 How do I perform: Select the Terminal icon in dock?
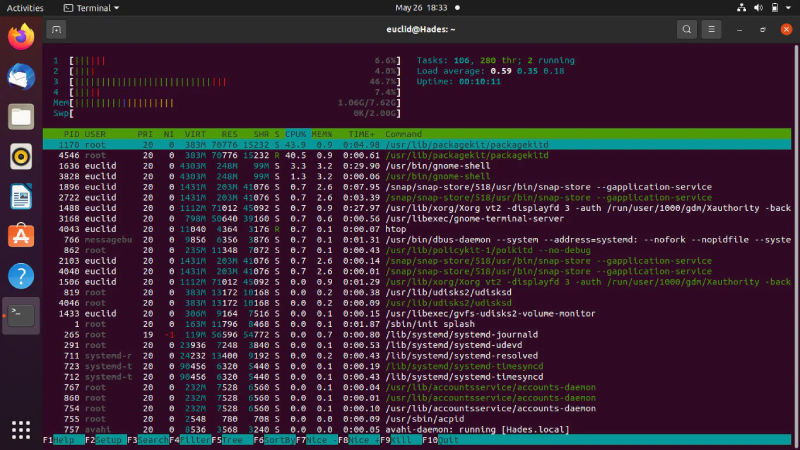[21, 316]
